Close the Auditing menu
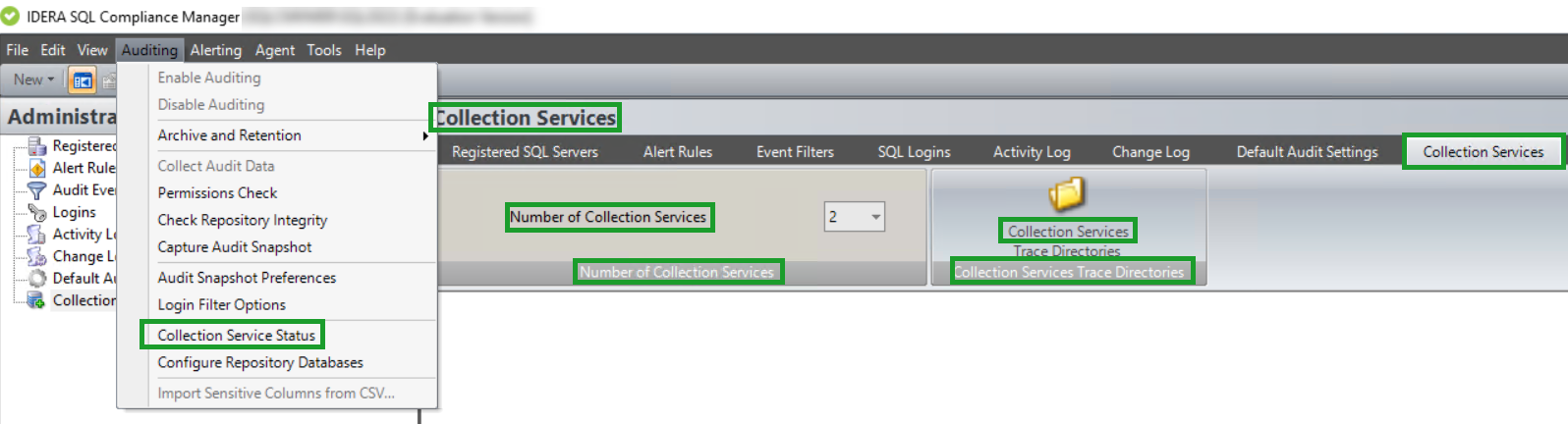 coord(149,50)
